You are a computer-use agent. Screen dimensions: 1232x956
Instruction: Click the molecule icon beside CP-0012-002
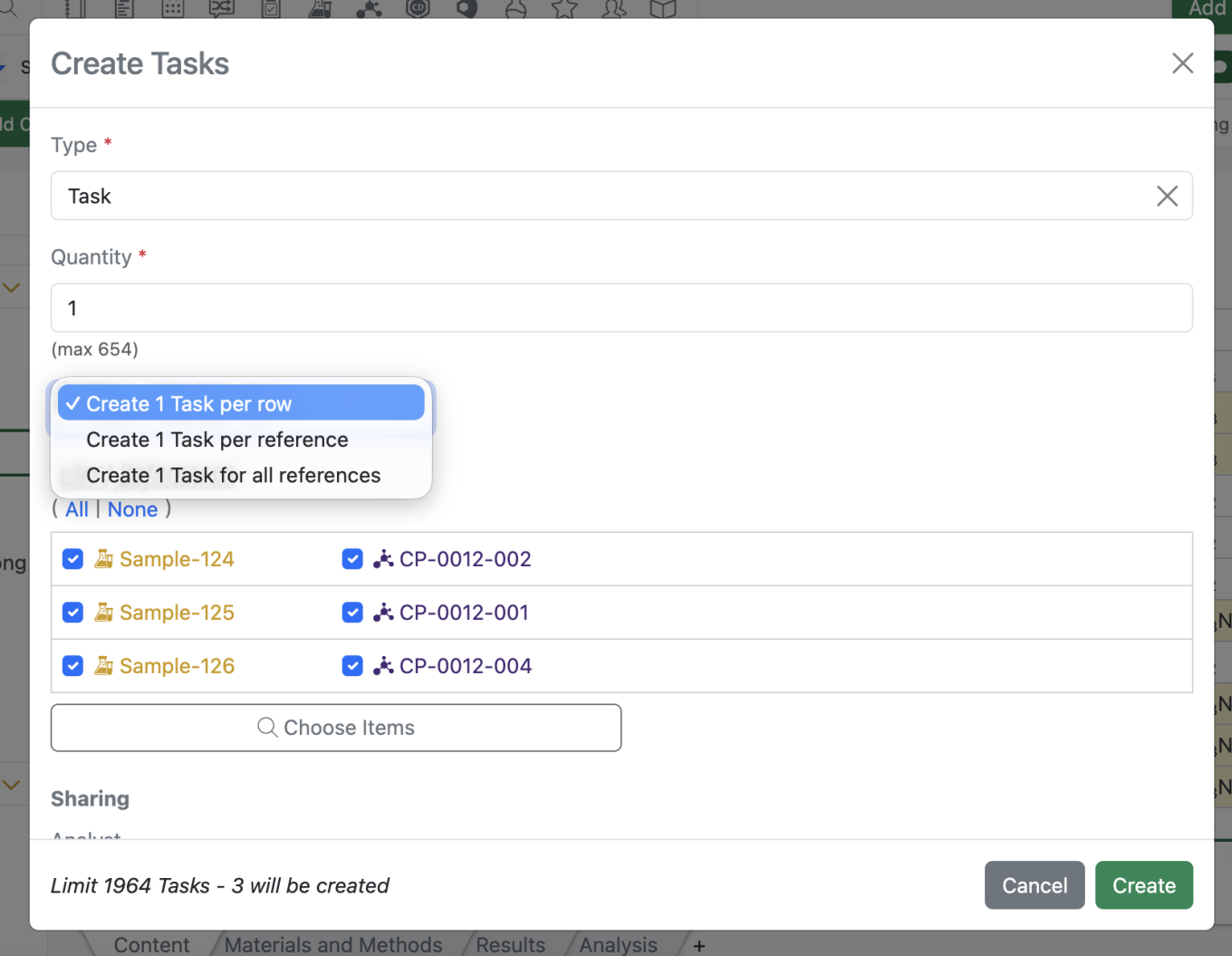(383, 559)
